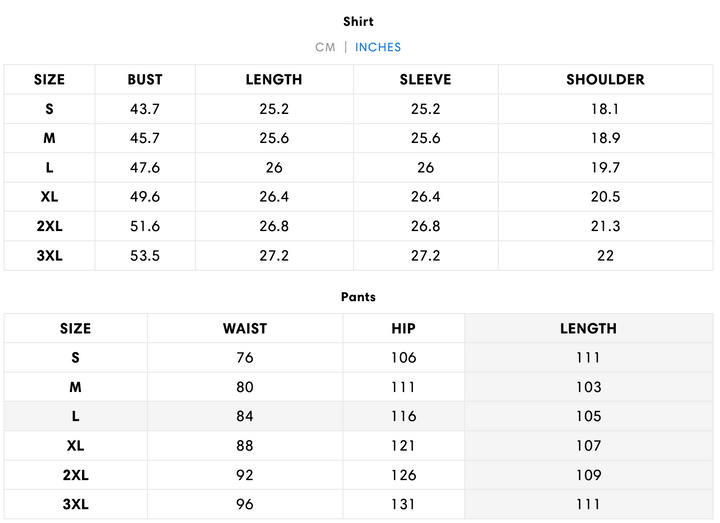The height and width of the screenshot is (523, 720).
Task: Click the HIP column header
Action: coord(404,328)
